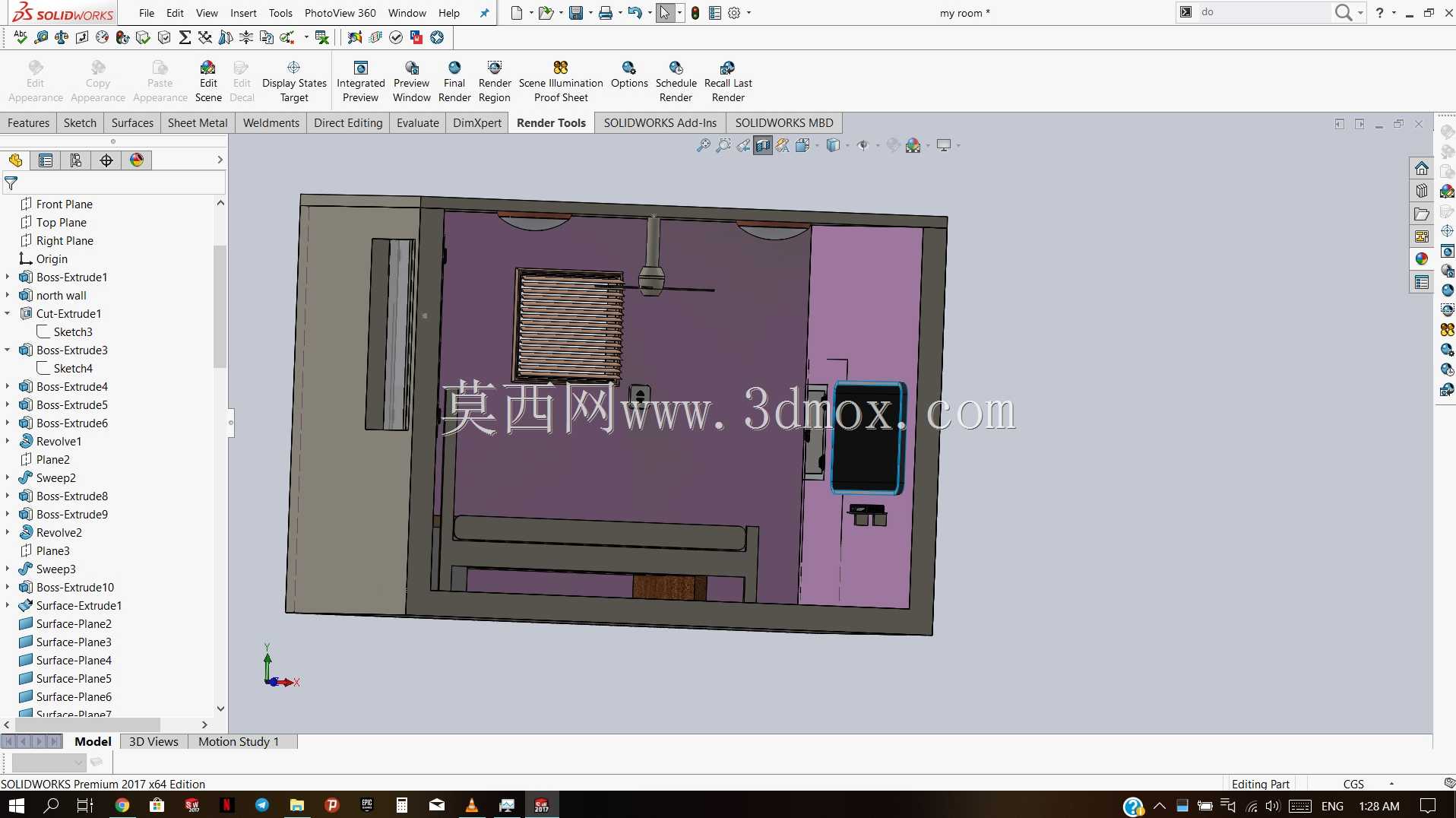Image resolution: width=1456 pixels, height=818 pixels.
Task: Click Display States Target icon
Action: point(294,68)
